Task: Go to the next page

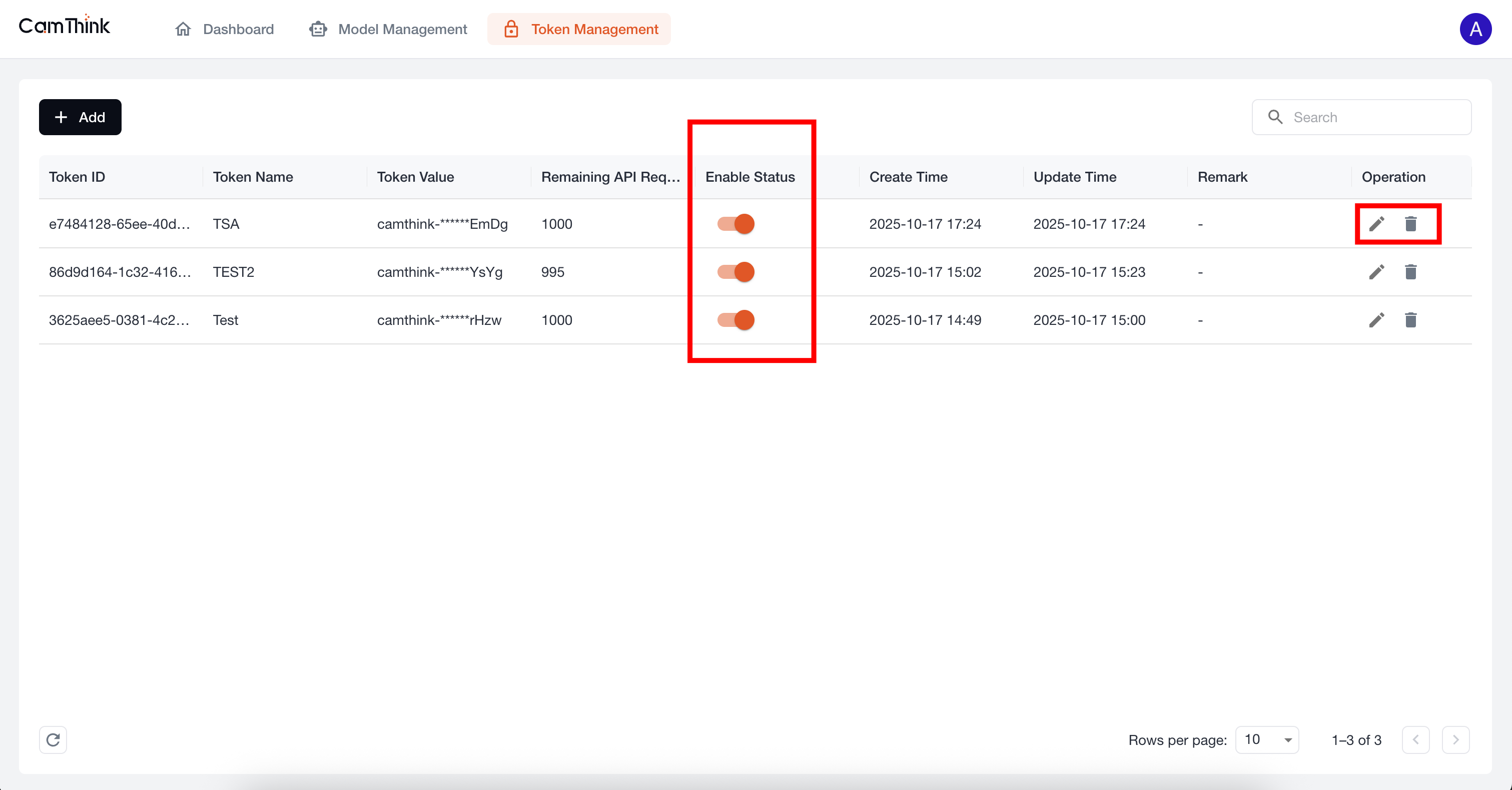Action: pos(1455,740)
